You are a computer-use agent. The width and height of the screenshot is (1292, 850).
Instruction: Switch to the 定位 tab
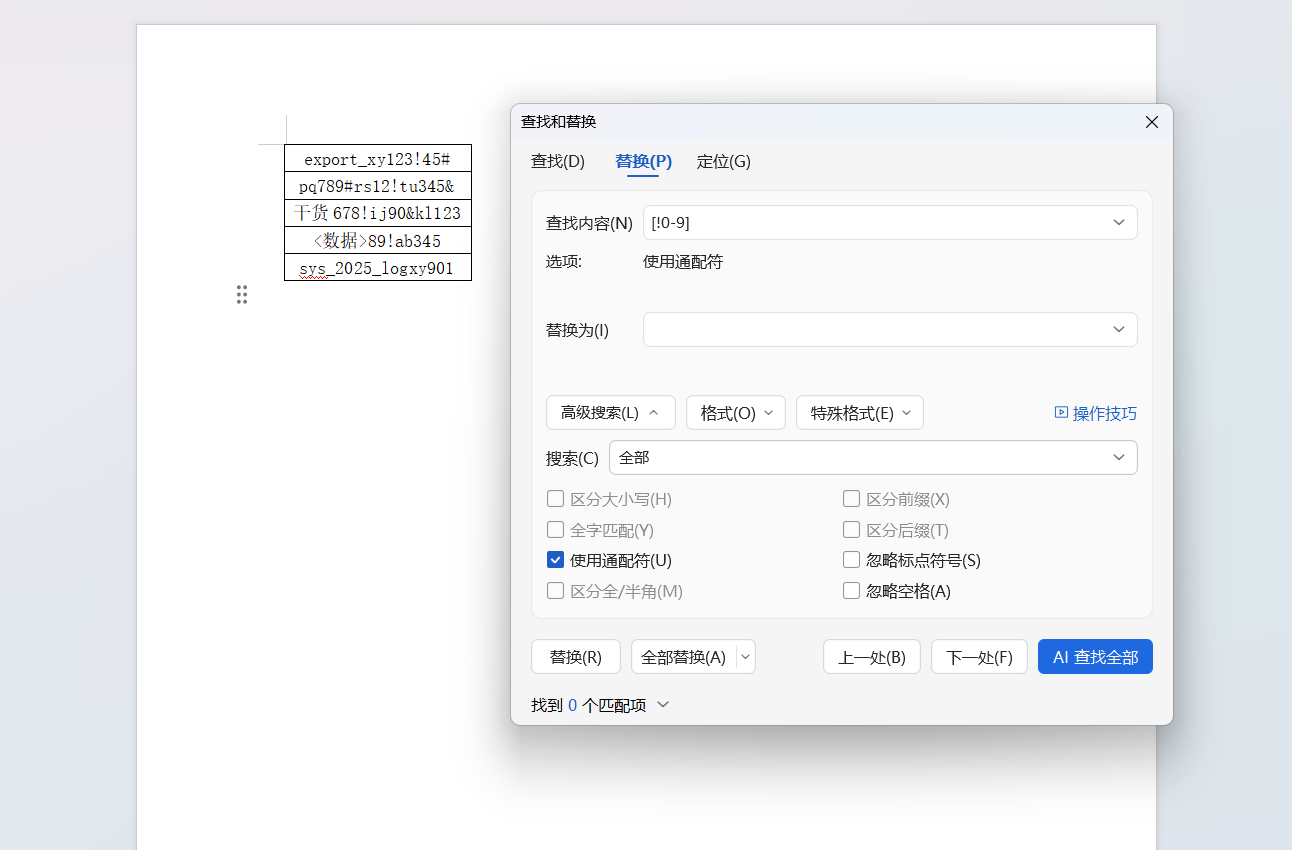[723, 161]
